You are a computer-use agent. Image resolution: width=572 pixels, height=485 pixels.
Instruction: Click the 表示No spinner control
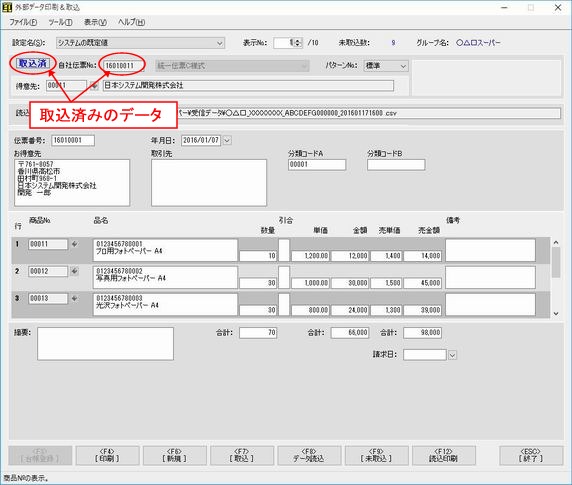[x=298, y=43]
